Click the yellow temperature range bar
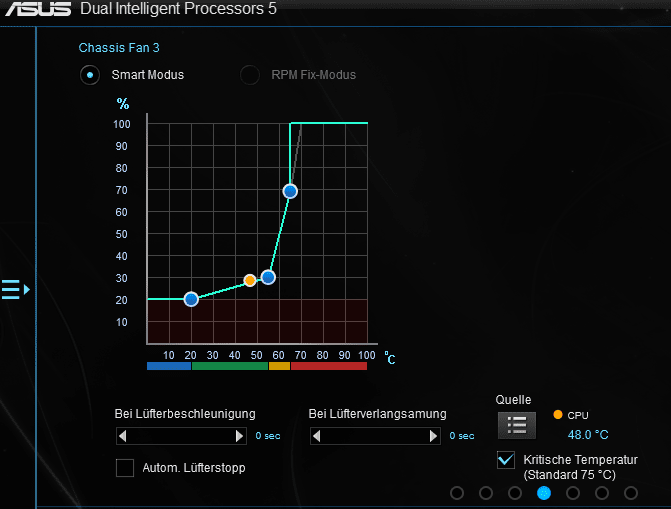 [x=279, y=366]
